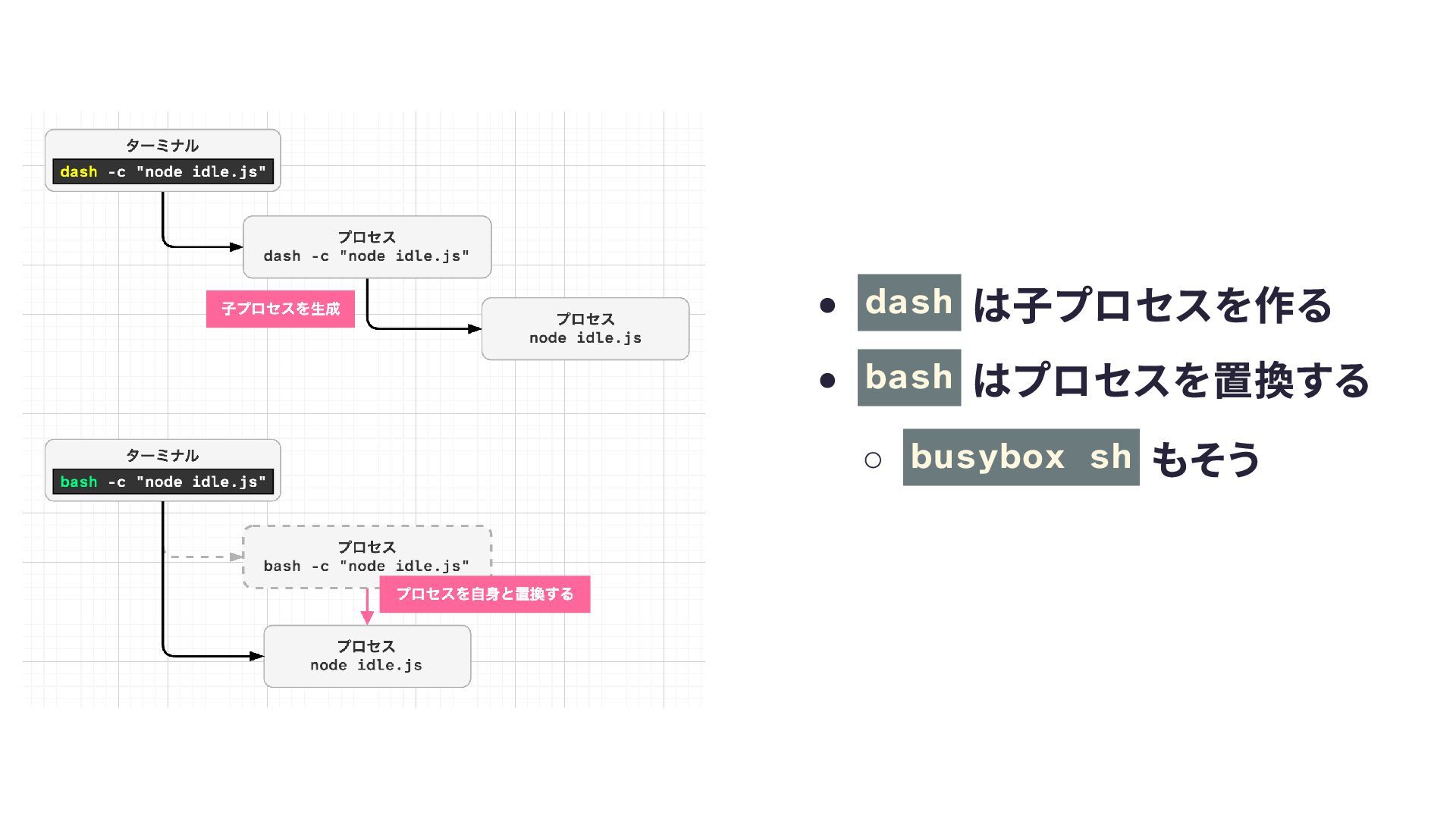Click the text は子プロセスを作る
The height and width of the screenshot is (819, 1456).
click(x=1152, y=306)
